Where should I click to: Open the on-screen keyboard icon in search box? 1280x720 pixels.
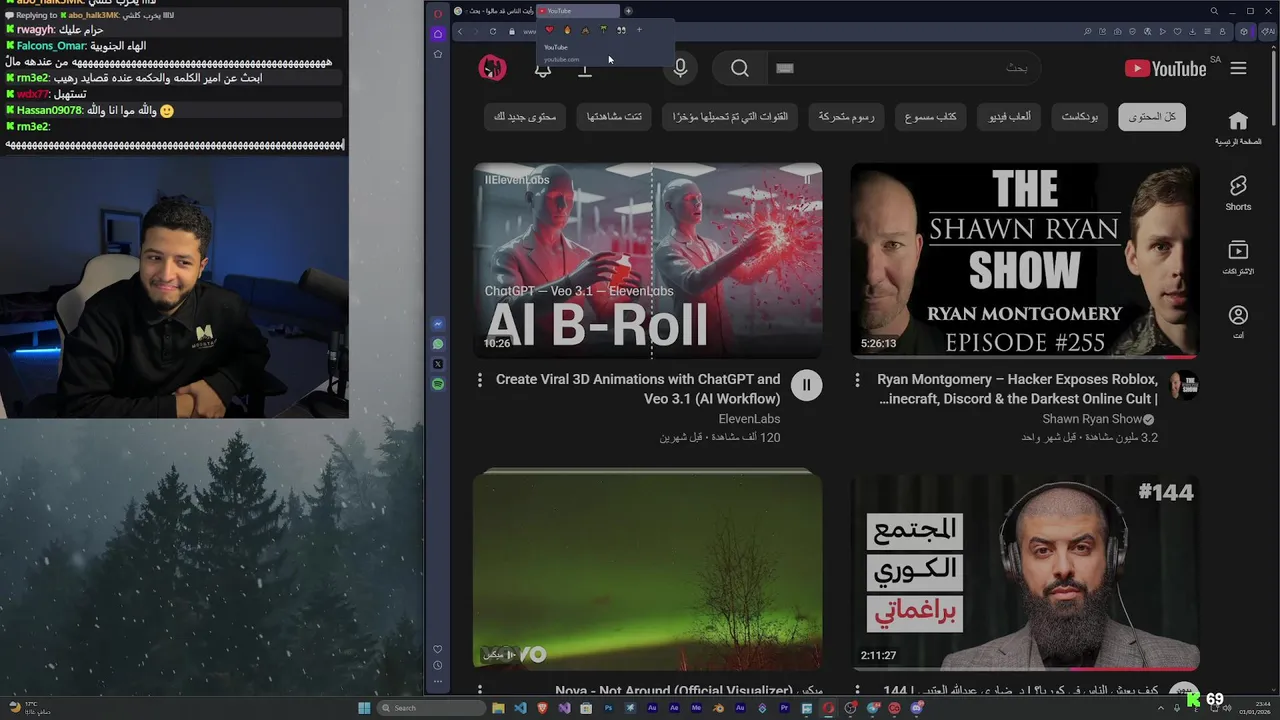(785, 68)
